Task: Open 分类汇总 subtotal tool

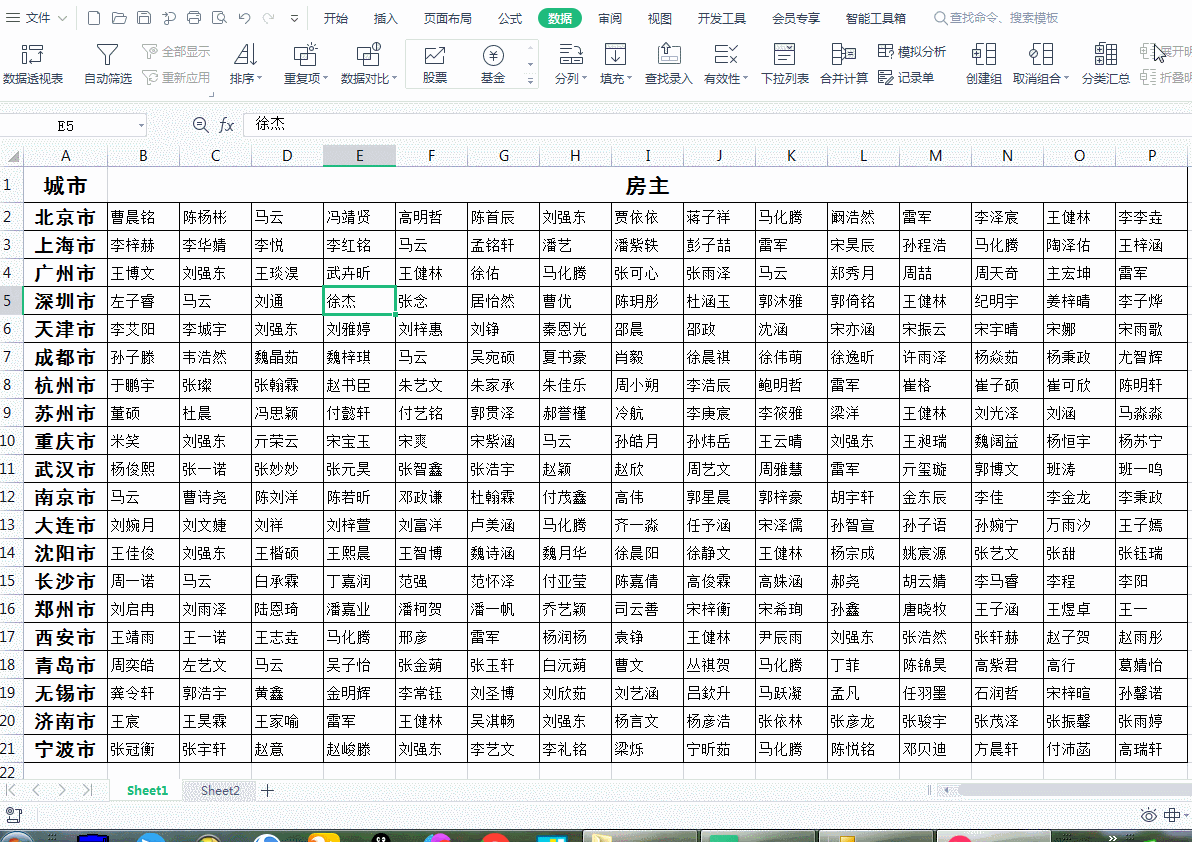Action: (1105, 64)
